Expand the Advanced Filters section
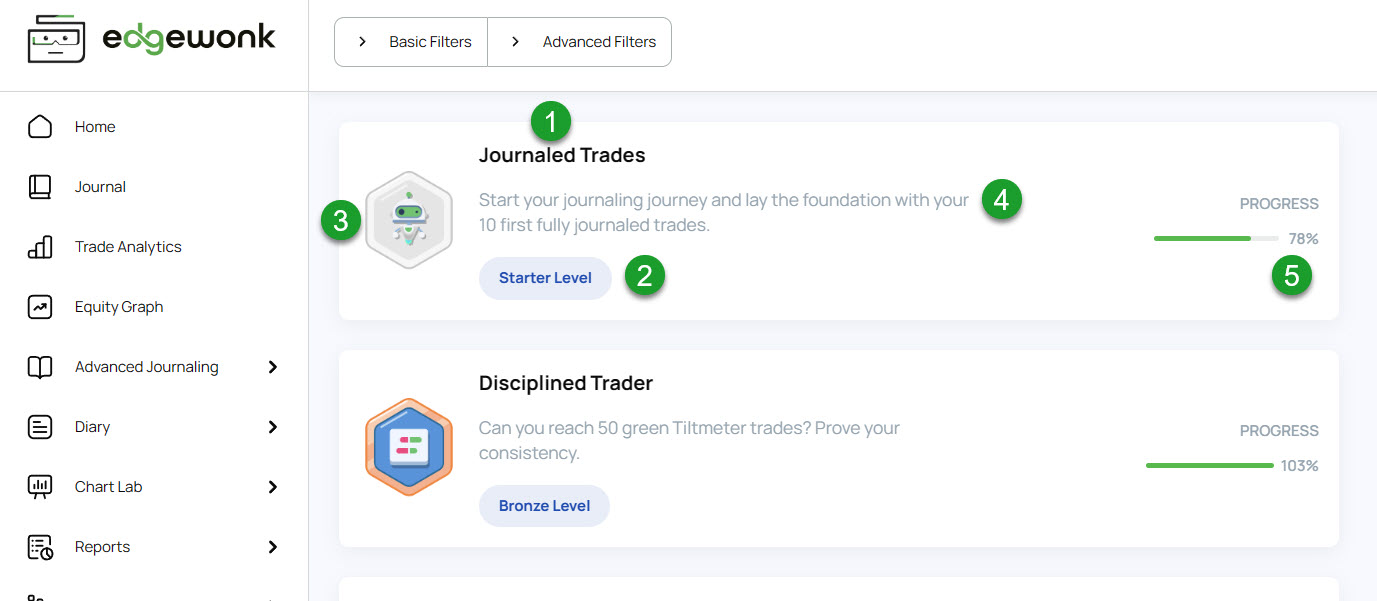The height and width of the screenshot is (601, 1377). (x=580, y=42)
